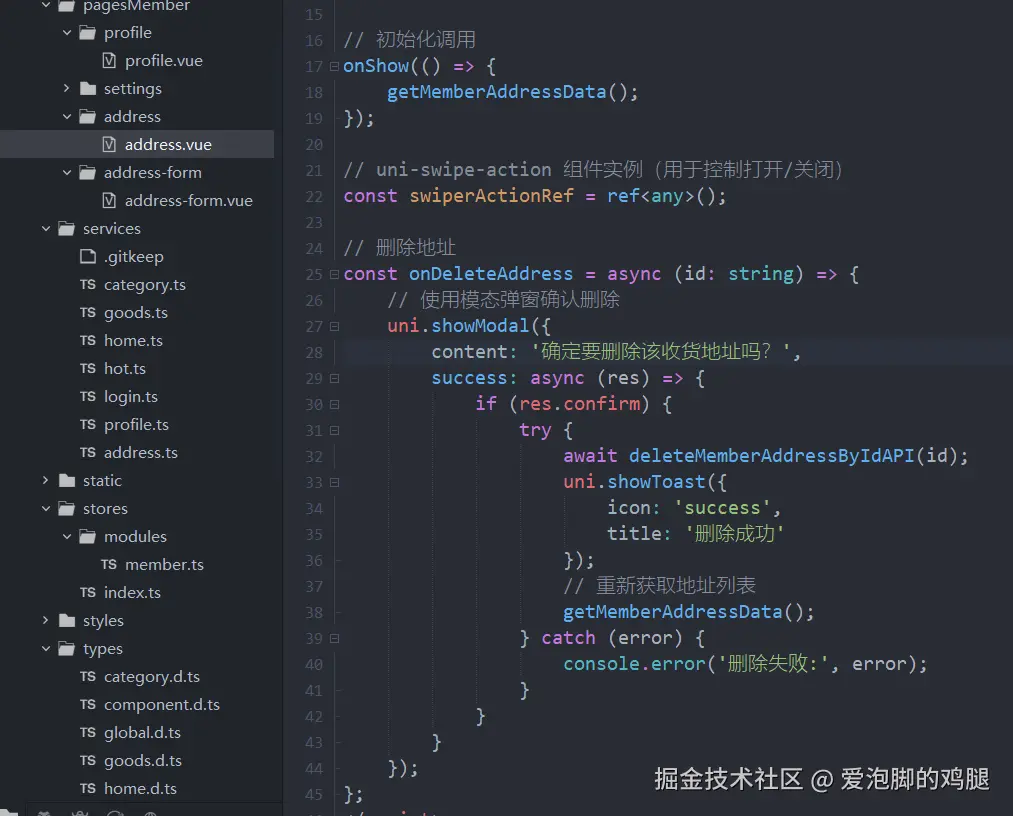This screenshot has width=1013, height=816.
Task: Click the Vue file icon beside address.vue
Action: coord(109,144)
